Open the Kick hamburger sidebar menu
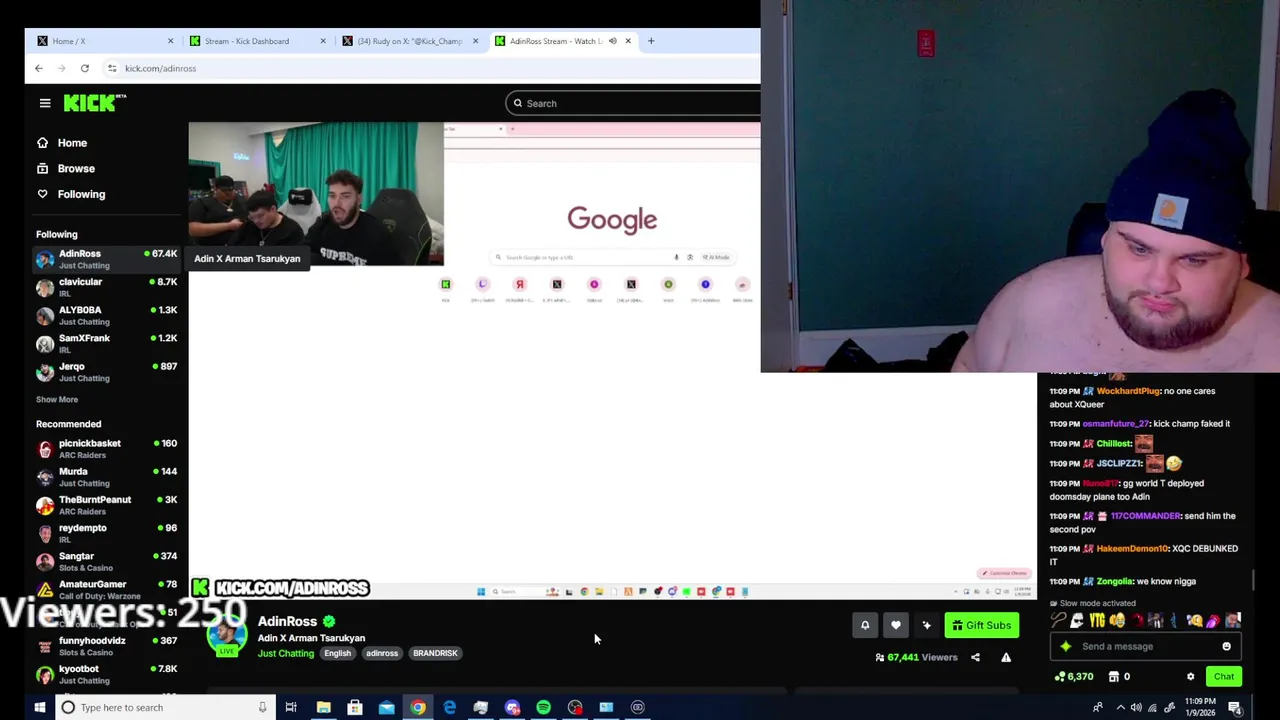 click(45, 103)
